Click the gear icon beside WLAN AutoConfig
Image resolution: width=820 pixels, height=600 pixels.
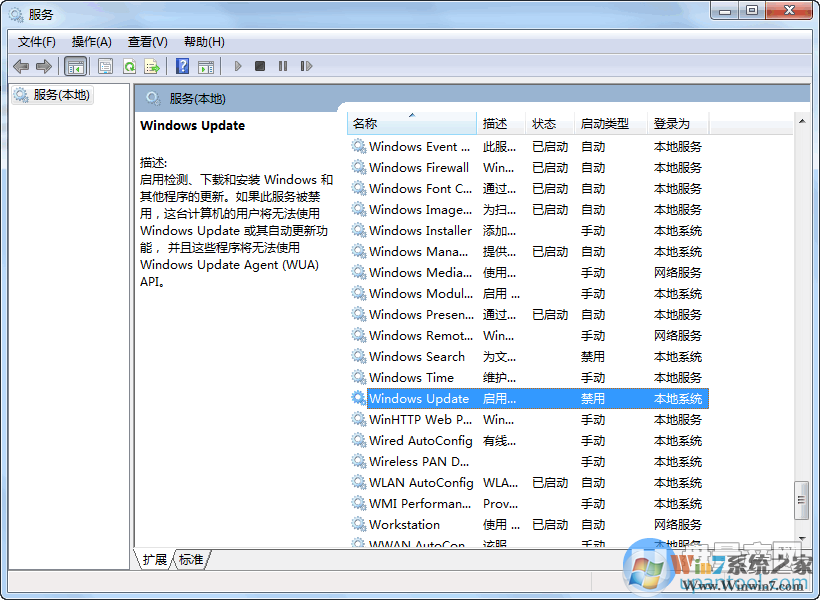click(358, 482)
